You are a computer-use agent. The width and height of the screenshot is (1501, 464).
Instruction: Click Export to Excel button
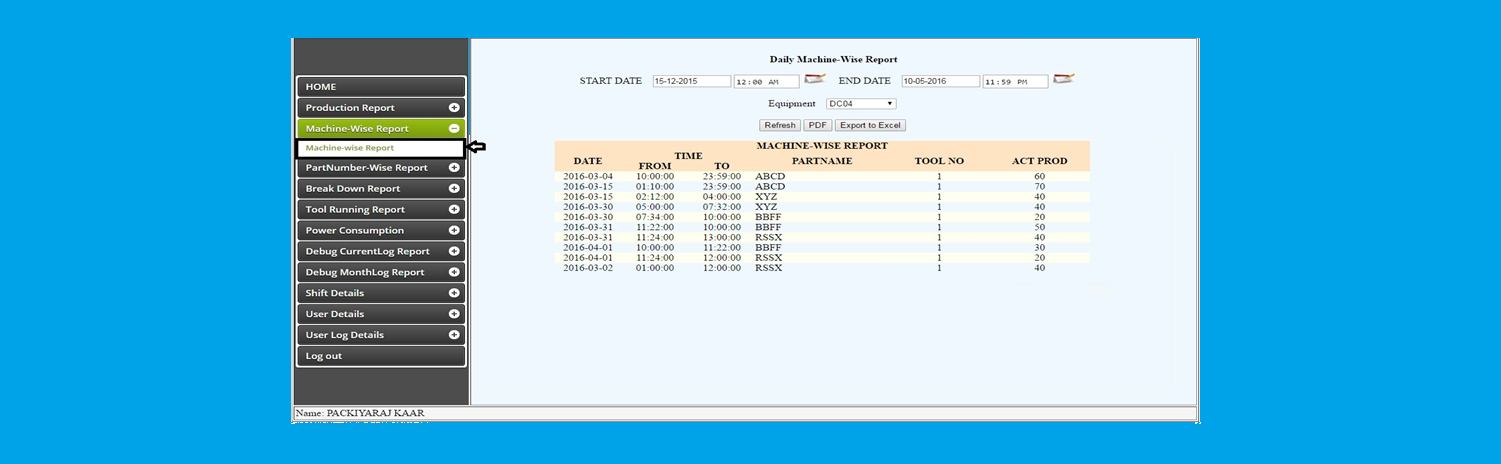pos(870,125)
